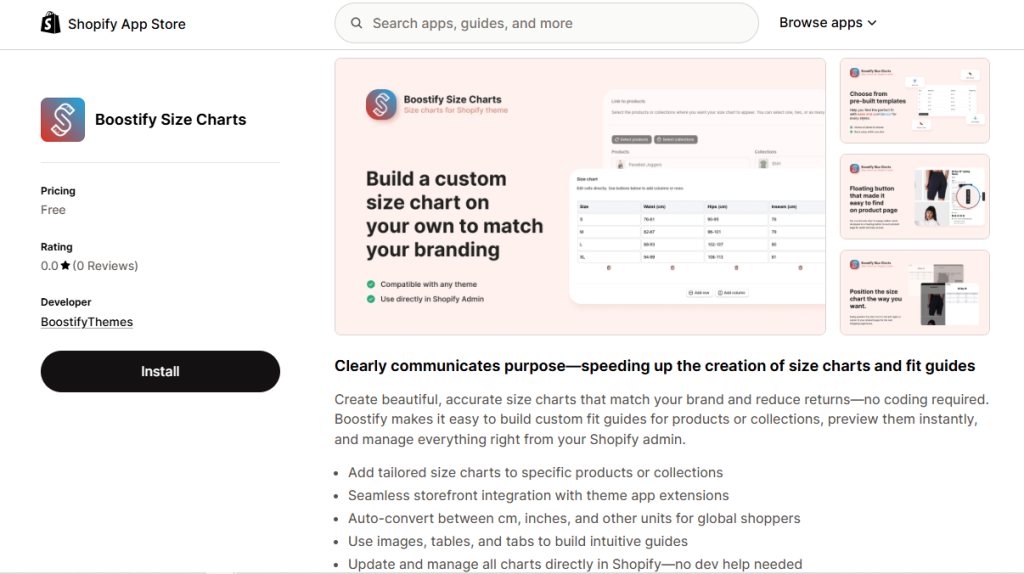Click 'Update and manage all charts' bullet text
1024x574 pixels.
click(x=575, y=564)
